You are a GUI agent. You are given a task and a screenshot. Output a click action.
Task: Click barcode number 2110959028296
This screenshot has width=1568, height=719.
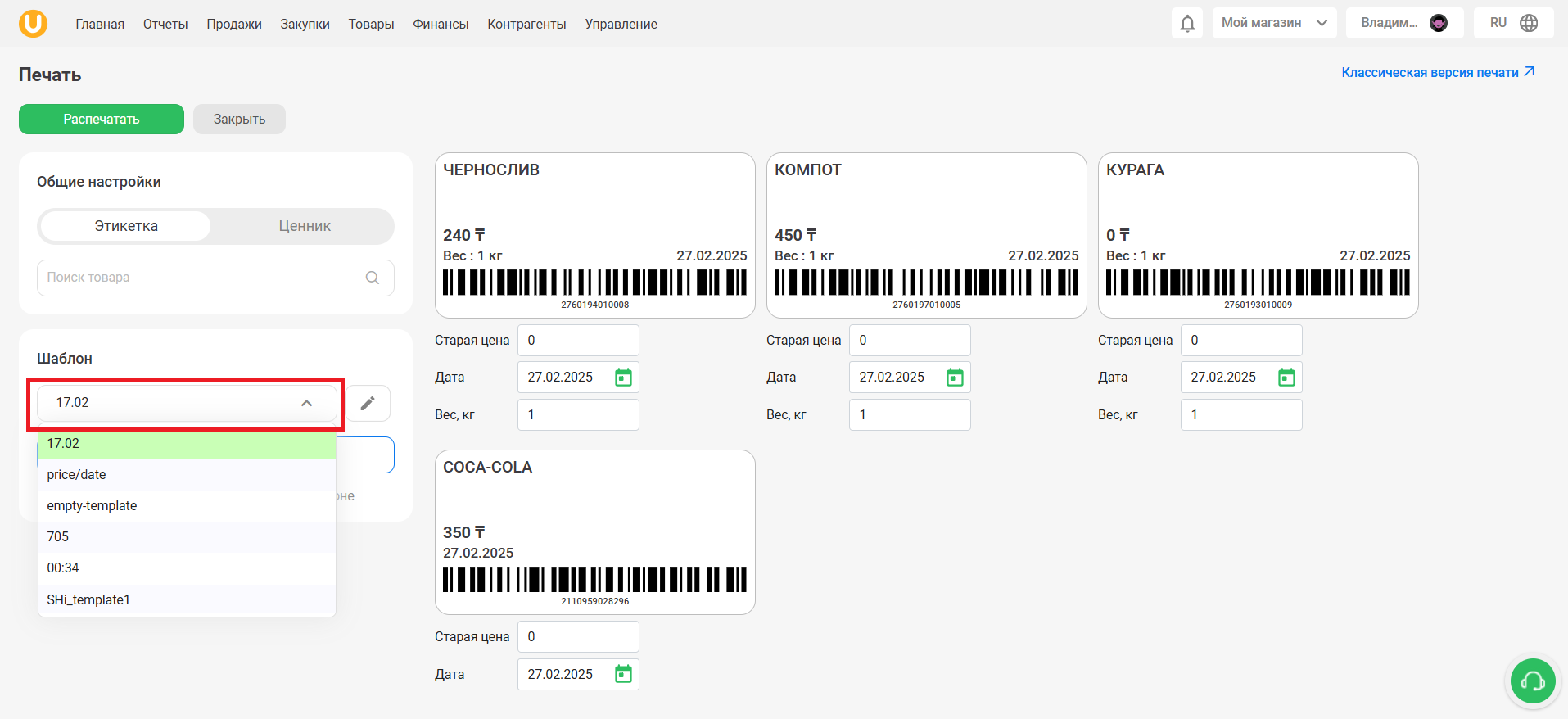(x=595, y=601)
